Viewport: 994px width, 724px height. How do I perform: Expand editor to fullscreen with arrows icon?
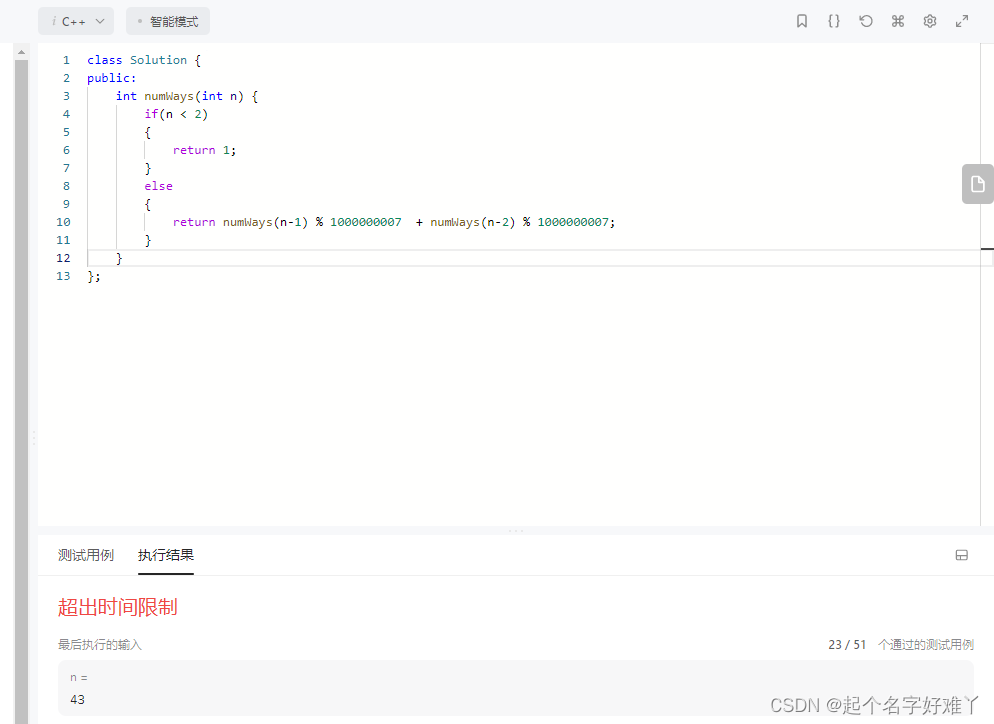coord(962,21)
